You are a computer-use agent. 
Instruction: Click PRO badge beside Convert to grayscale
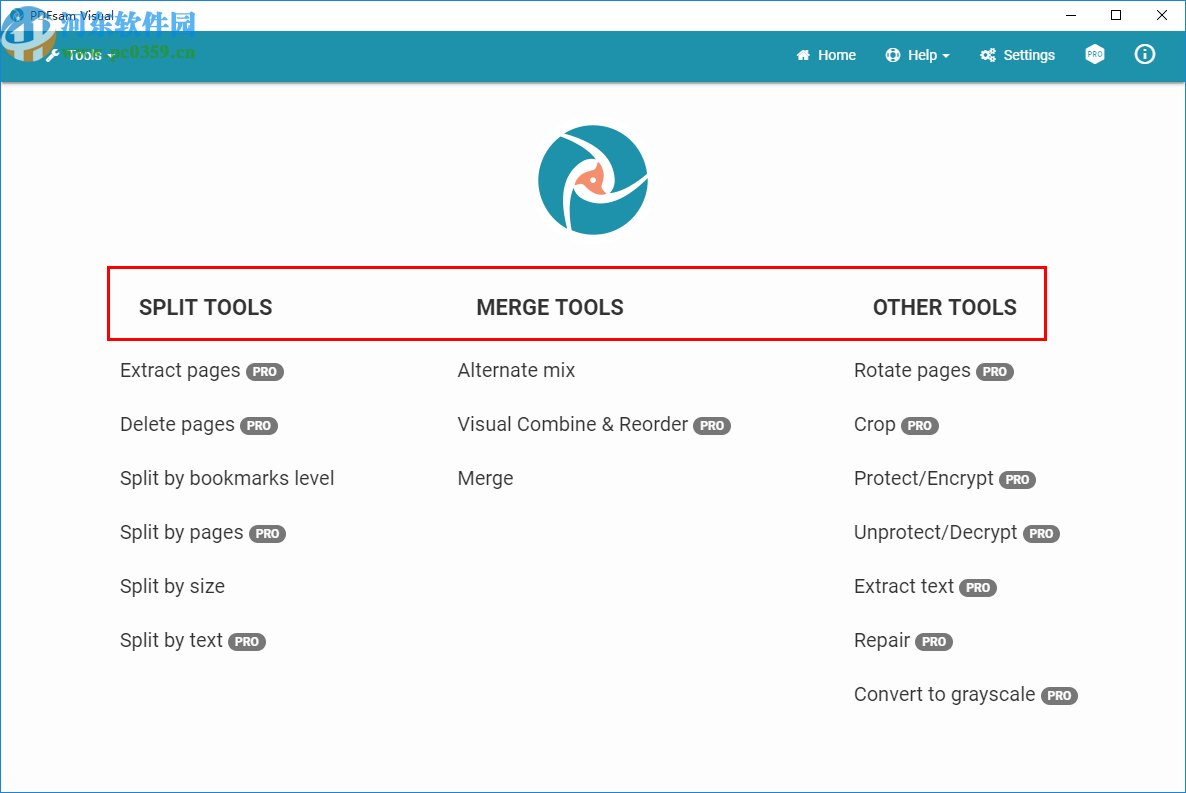[x=1059, y=696]
